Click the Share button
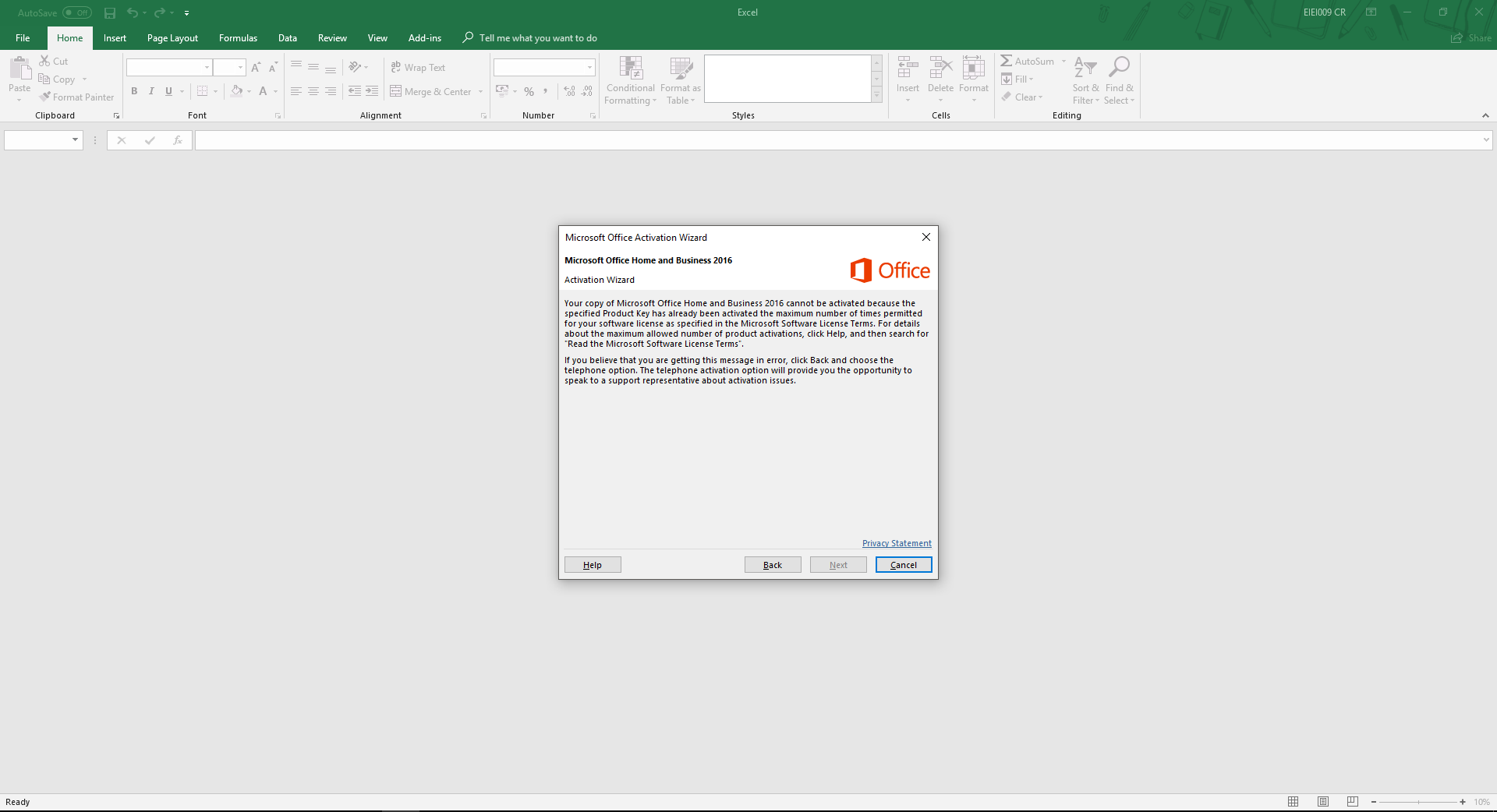The height and width of the screenshot is (812, 1497). 1471,37
